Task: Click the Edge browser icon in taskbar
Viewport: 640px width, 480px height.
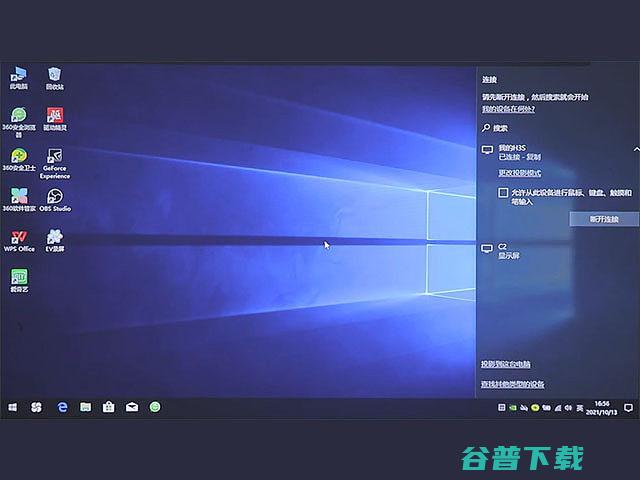Action: [x=62, y=407]
